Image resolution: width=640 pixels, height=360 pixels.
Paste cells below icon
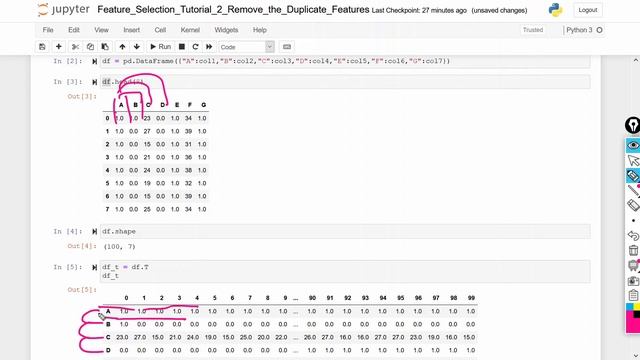click(x=105, y=47)
